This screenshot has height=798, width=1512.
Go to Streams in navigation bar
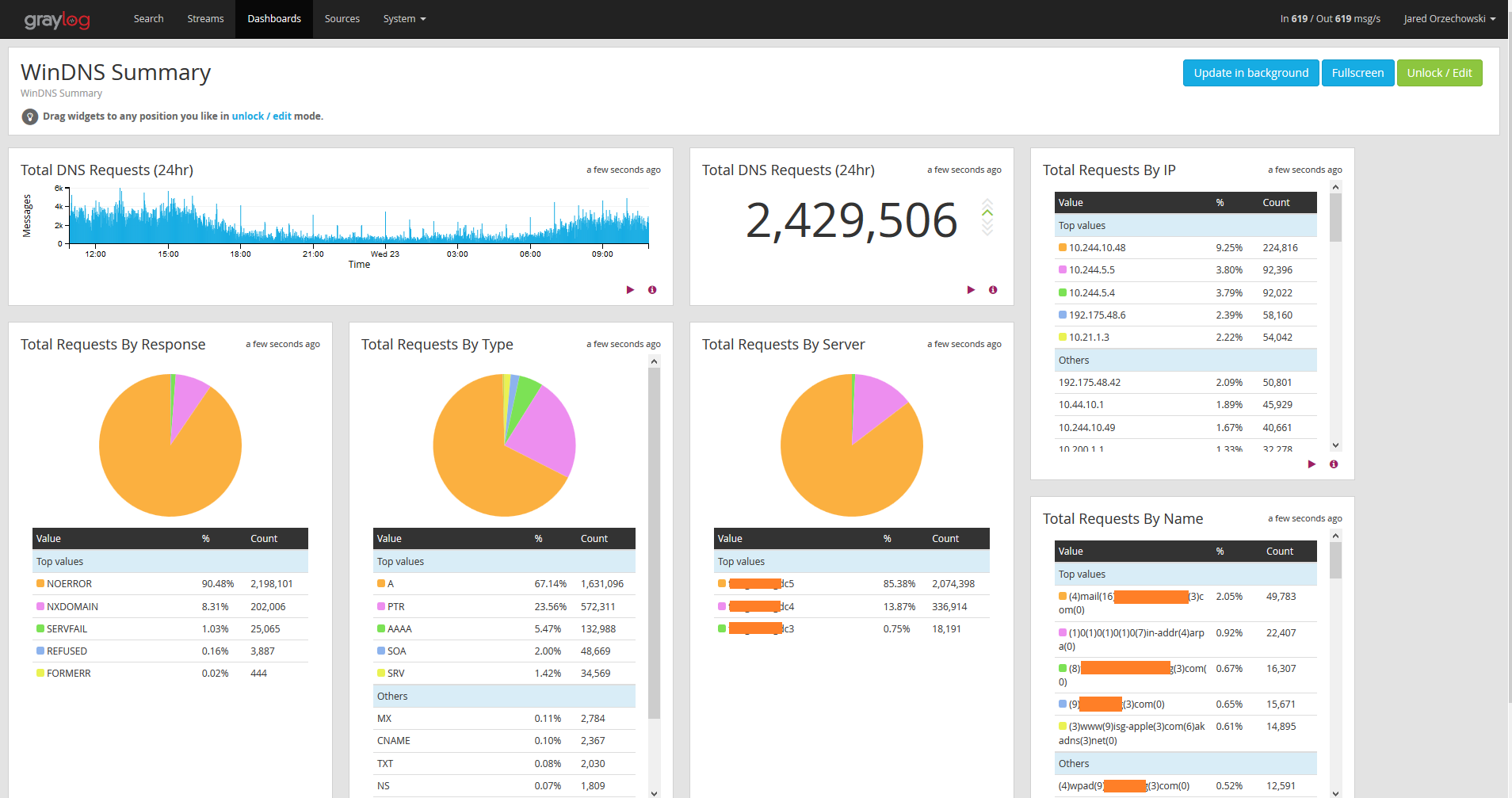205,19
